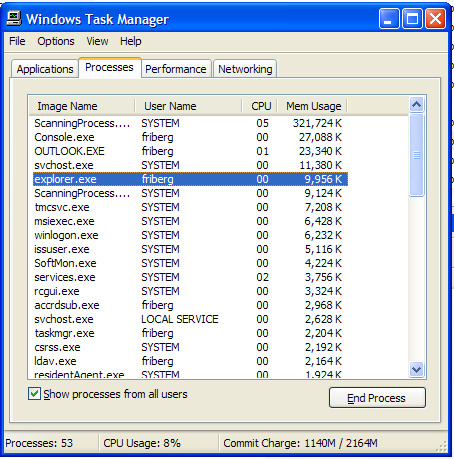The image size is (454, 459).
Task: Close the Task Manager window
Action: [x=435, y=19]
